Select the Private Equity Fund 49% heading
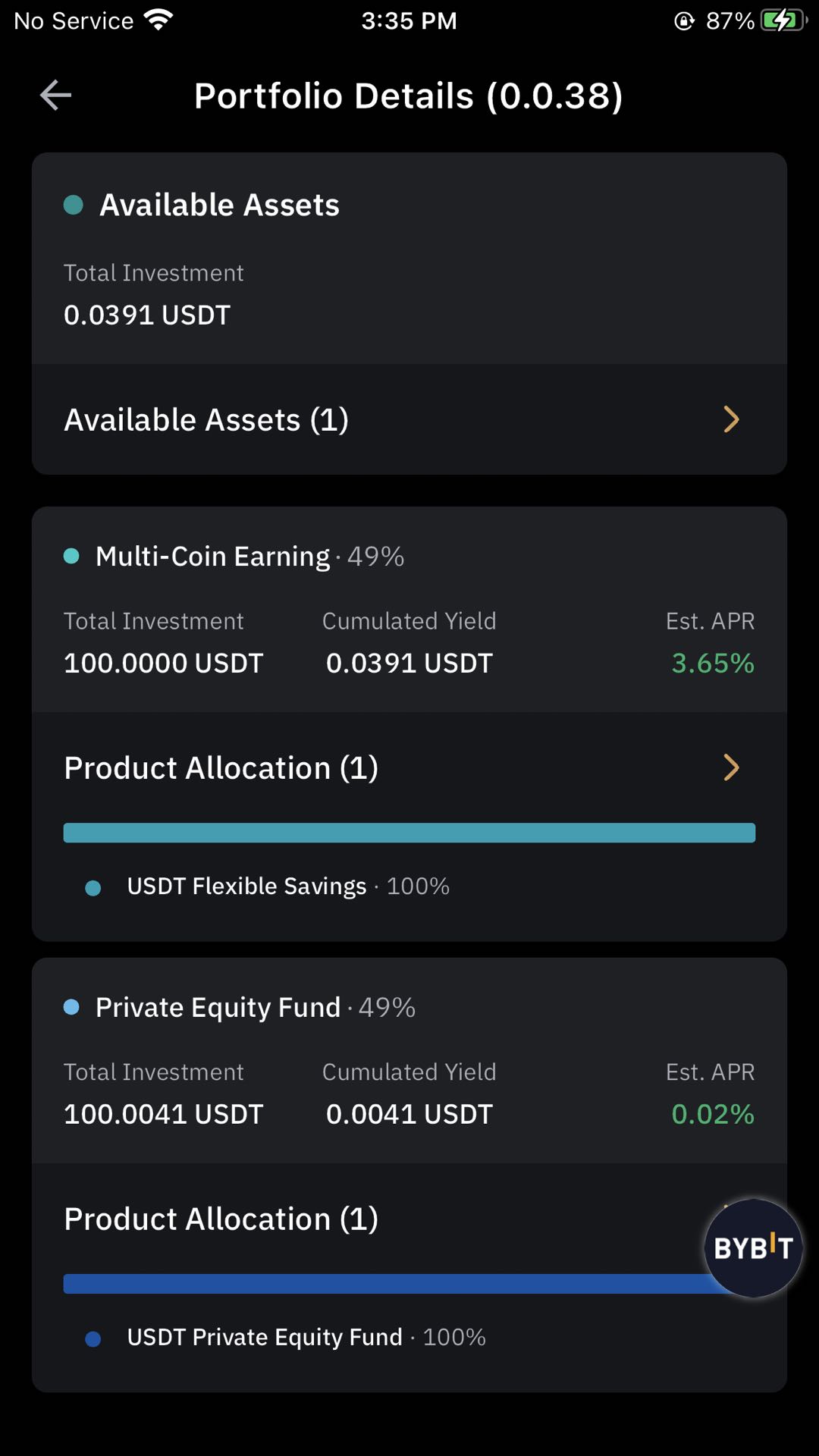 [256, 1008]
